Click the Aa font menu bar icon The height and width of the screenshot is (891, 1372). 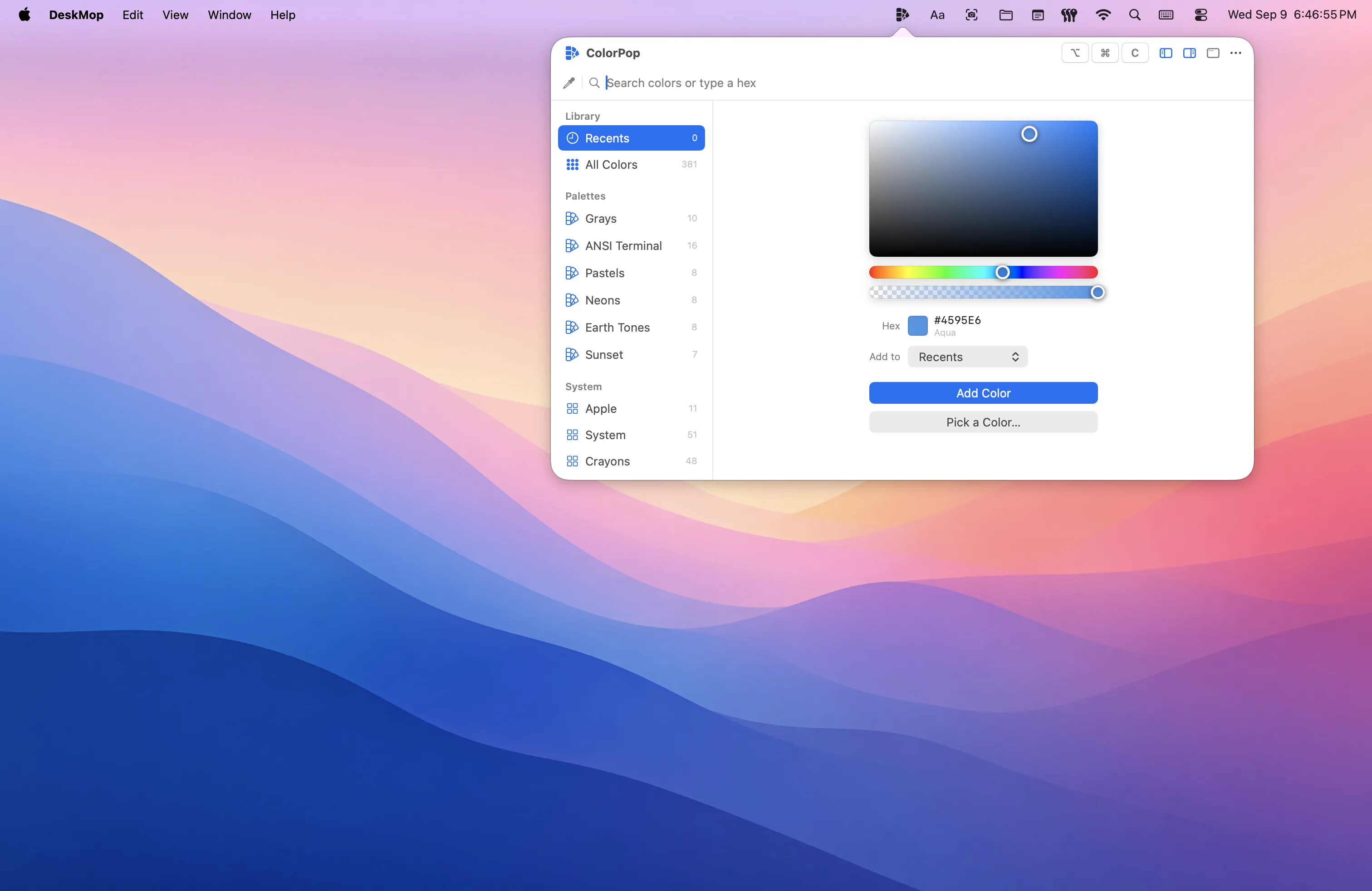point(937,15)
